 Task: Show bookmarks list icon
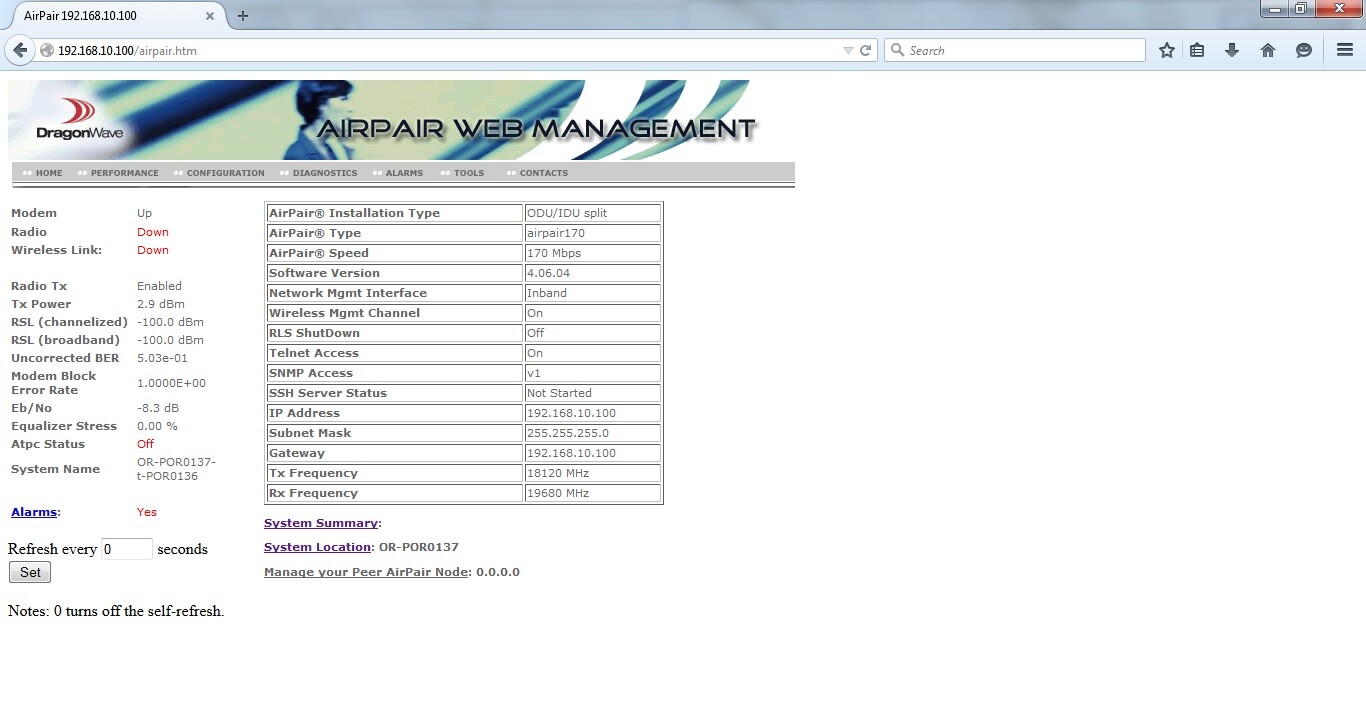pyautogui.click(x=1197, y=50)
